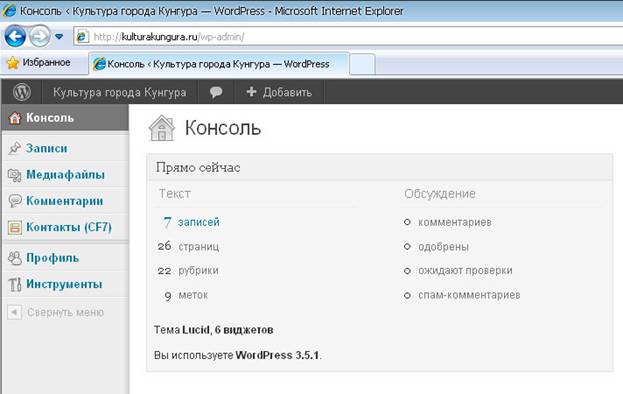Image resolution: width=623 pixels, height=394 pixels.
Task: Open Культура города Кунгура site link
Action: coord(120,92)
